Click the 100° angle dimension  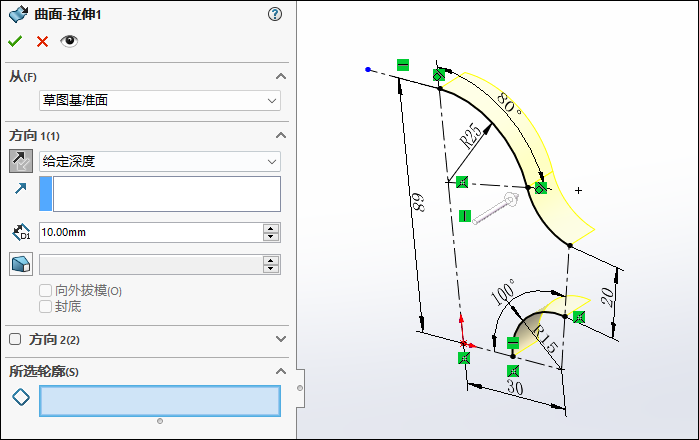[x=503, y=292]
